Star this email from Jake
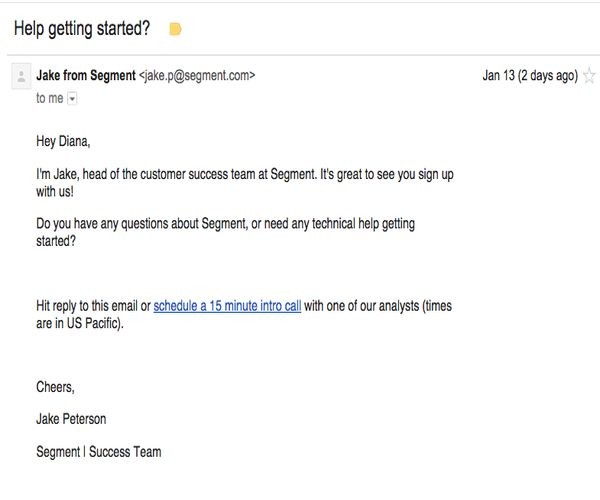600x500 pixels. pos(589,76)
